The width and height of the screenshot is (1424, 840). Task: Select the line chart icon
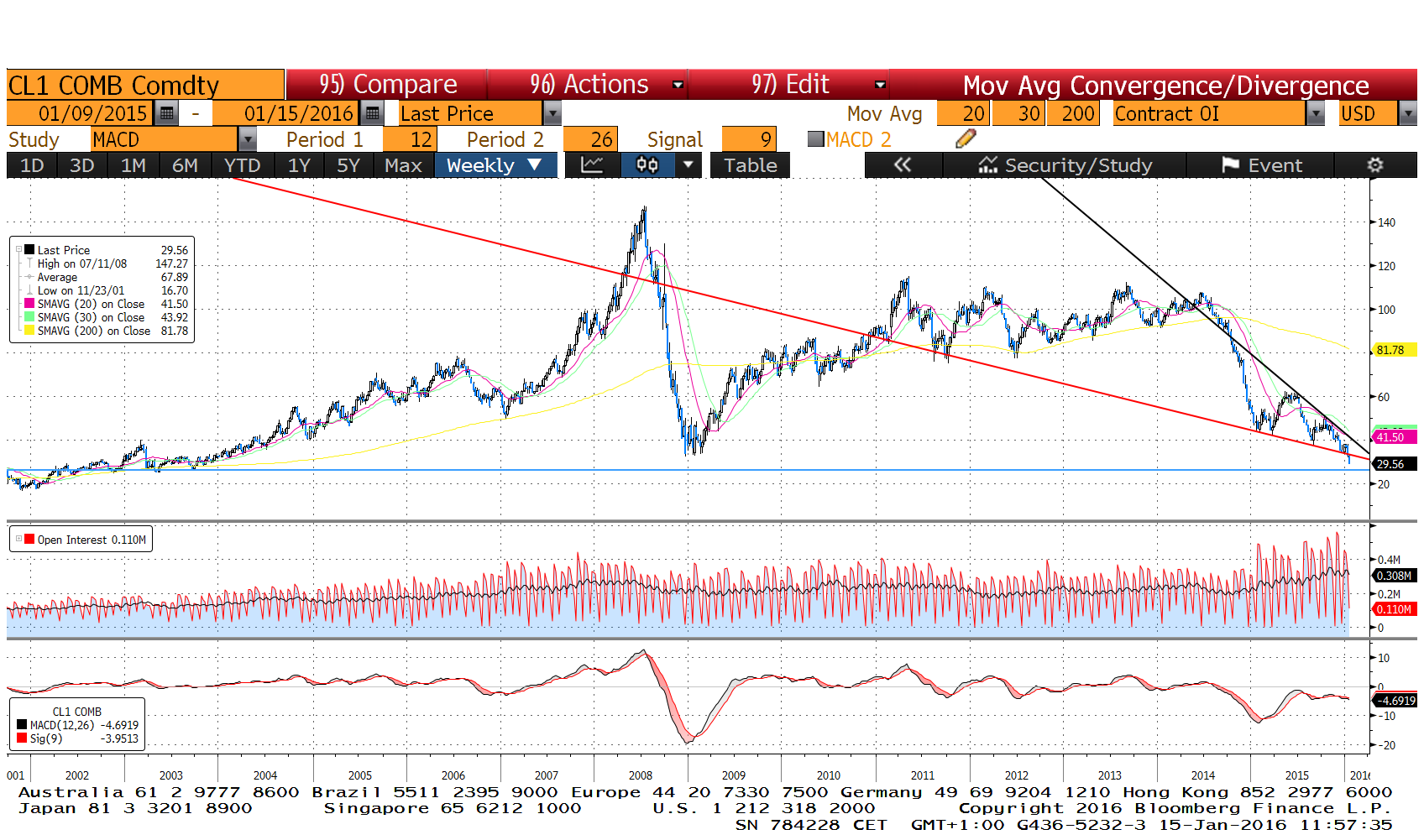click(592, 165)
